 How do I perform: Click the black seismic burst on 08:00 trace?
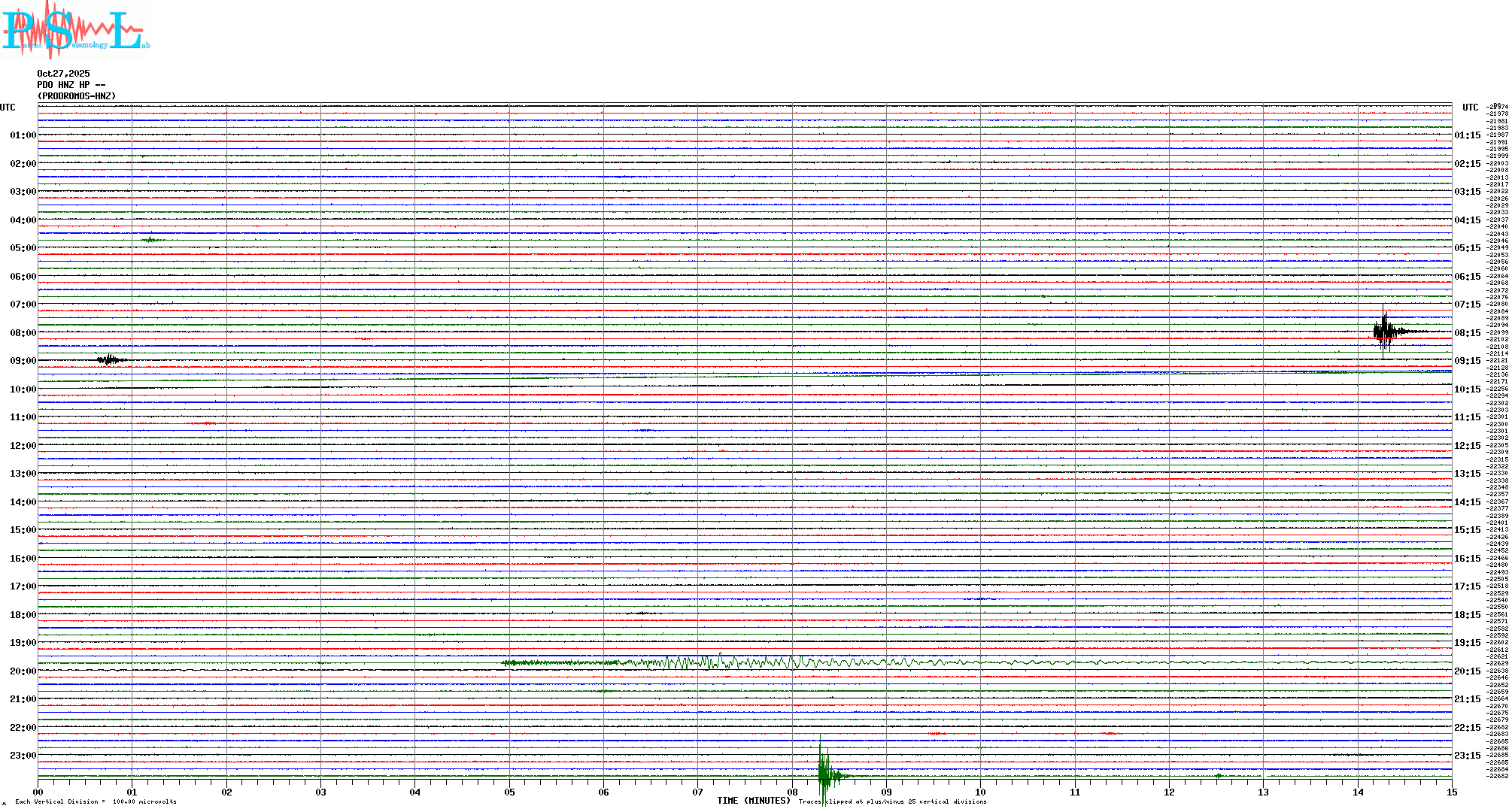point(1386,331)
